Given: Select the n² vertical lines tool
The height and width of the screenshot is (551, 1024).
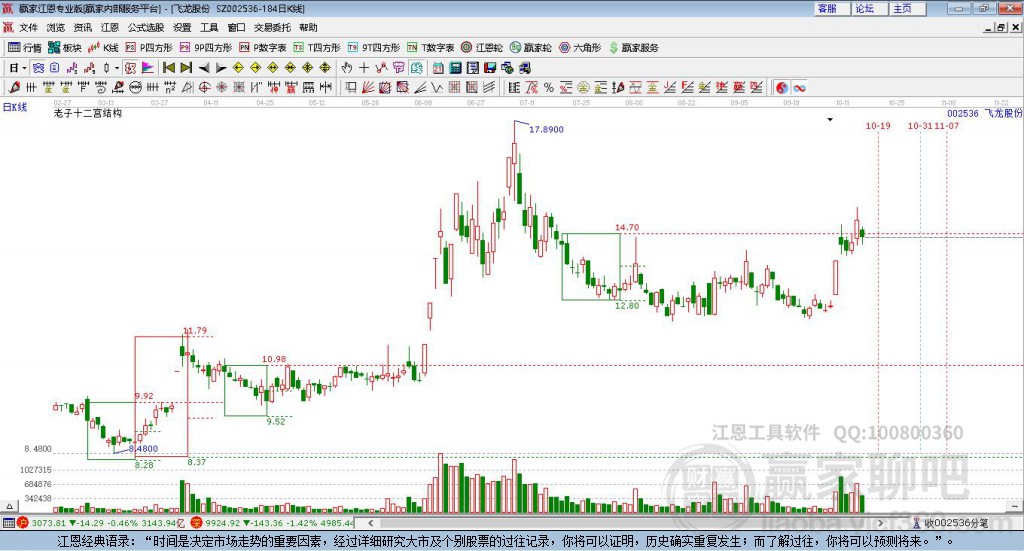Looking at the screenshot, I should (x=170, y=87).
